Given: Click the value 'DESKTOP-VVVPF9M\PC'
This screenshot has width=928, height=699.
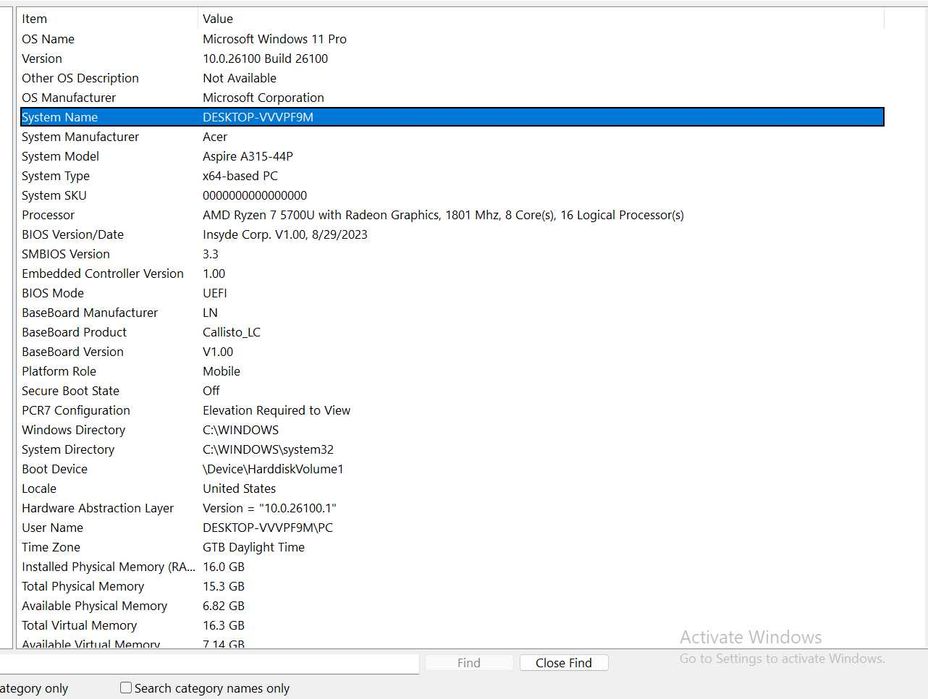Looking at the screenshot, I should pyautogui.click(x=268, y=527).
